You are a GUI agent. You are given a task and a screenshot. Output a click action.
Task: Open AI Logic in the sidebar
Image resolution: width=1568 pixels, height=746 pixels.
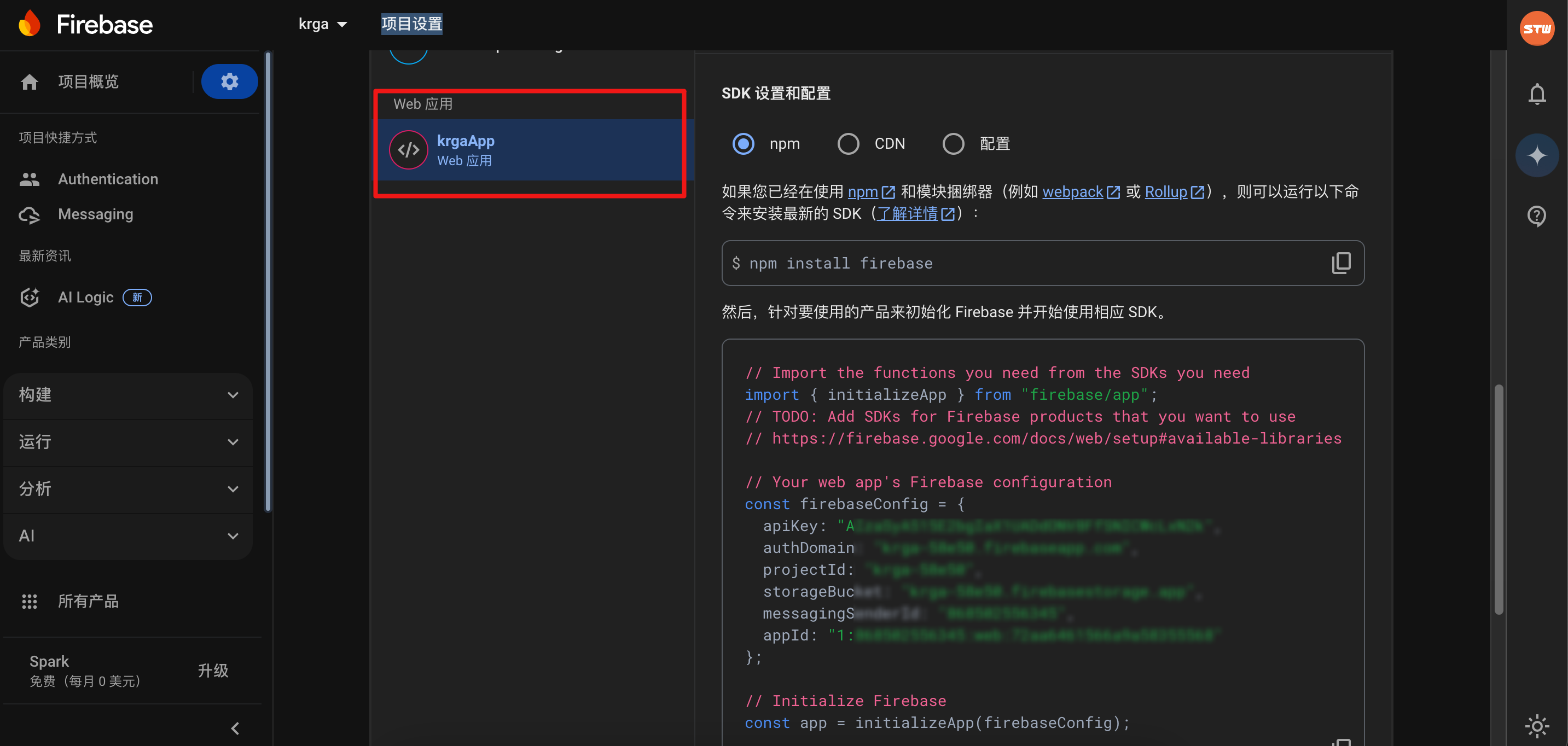[x=86, y=297]
